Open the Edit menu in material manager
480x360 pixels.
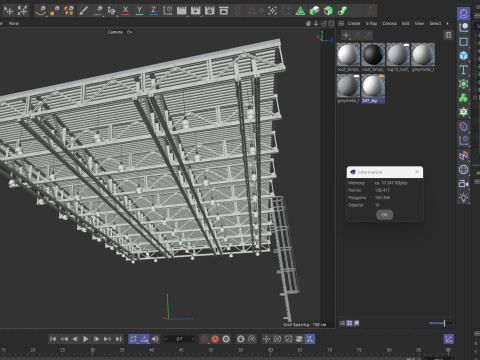[405, 23]
